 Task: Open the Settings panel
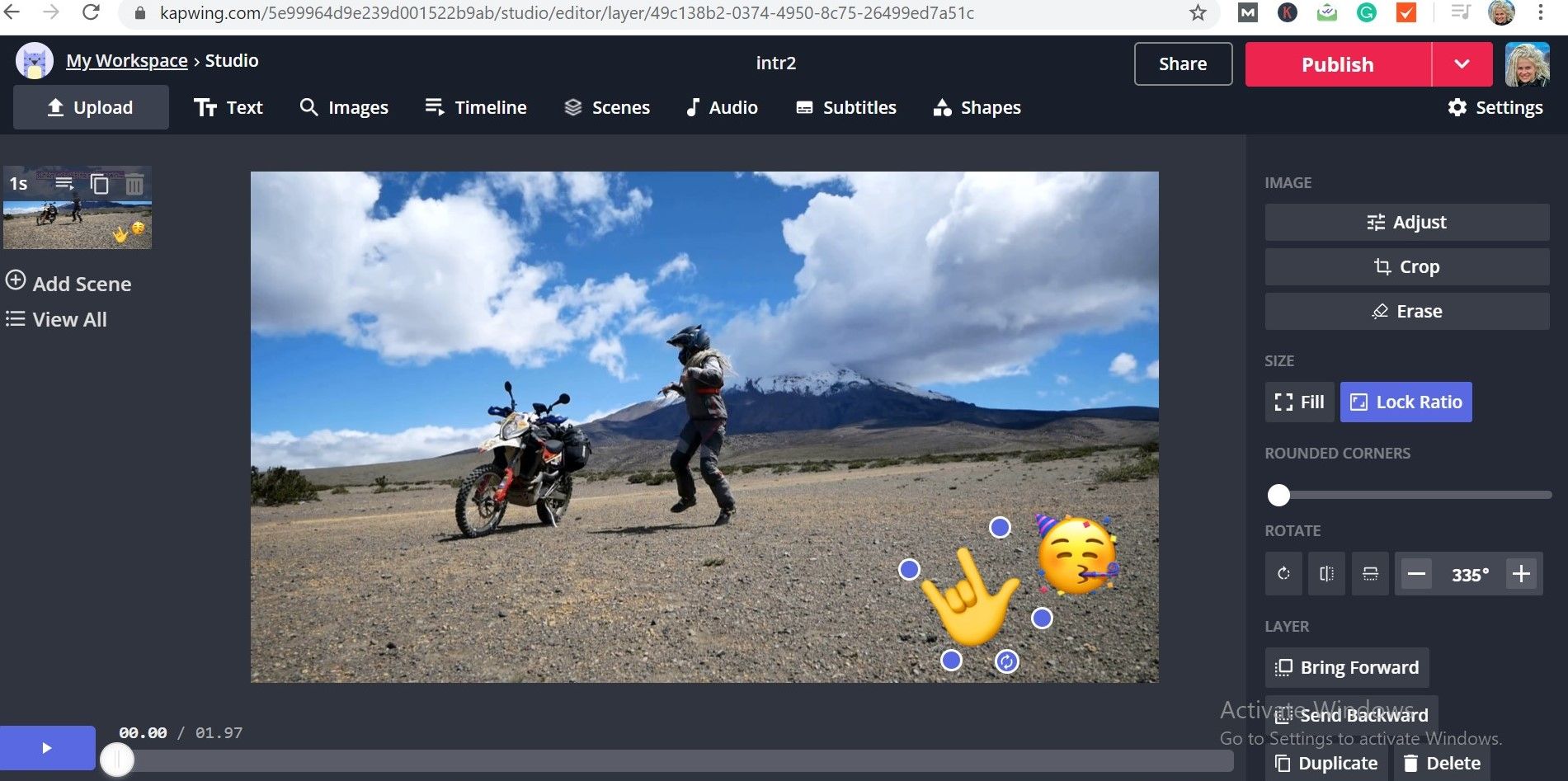(1495, 108)
